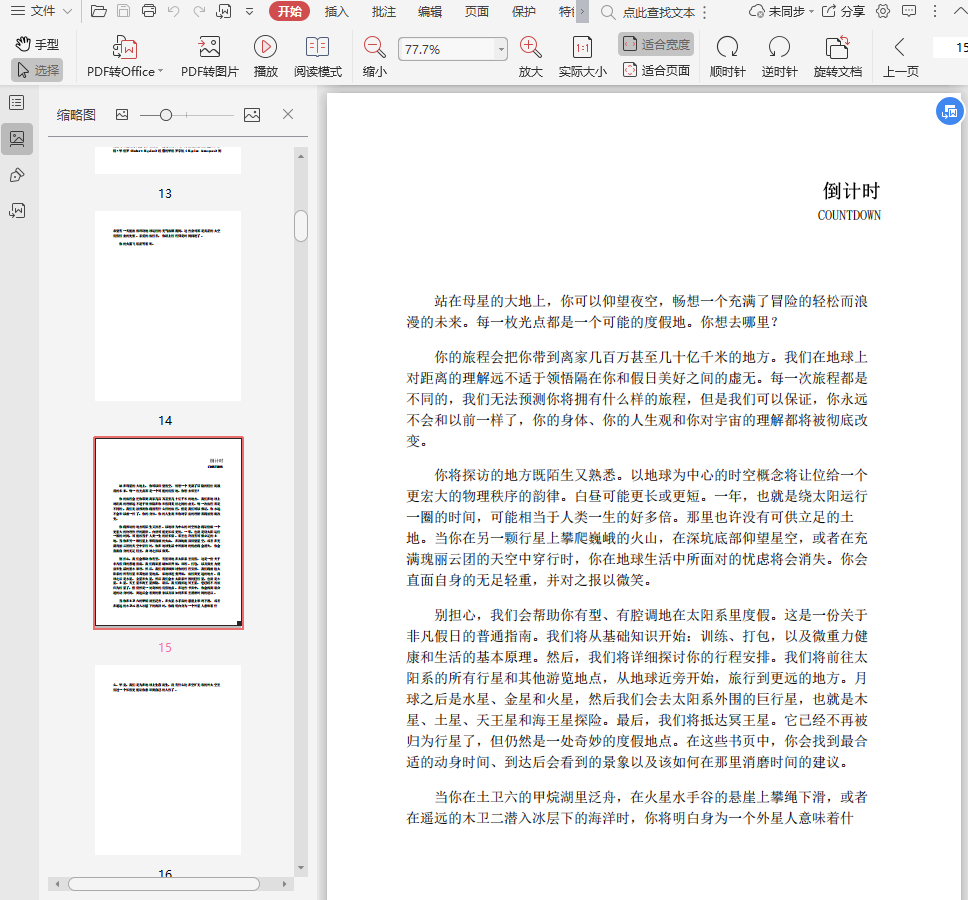Click the larger thumbnail size icon
Screen dimensions: 968x900
[x=252, y=115]
